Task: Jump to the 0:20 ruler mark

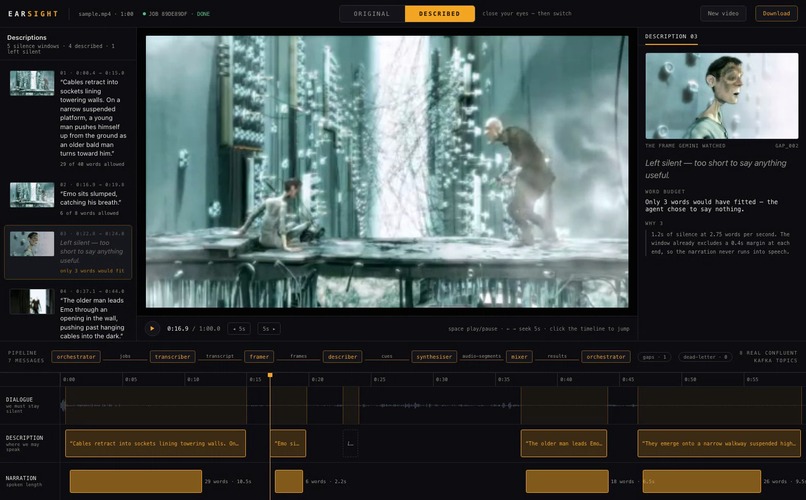Action: pyautogui.click(x=317, y=379)
